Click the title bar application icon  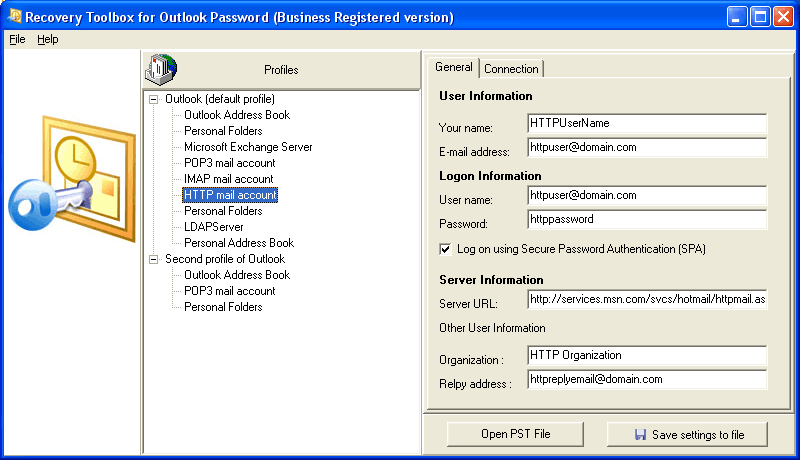pyautogui.click(x=15, y=17)
